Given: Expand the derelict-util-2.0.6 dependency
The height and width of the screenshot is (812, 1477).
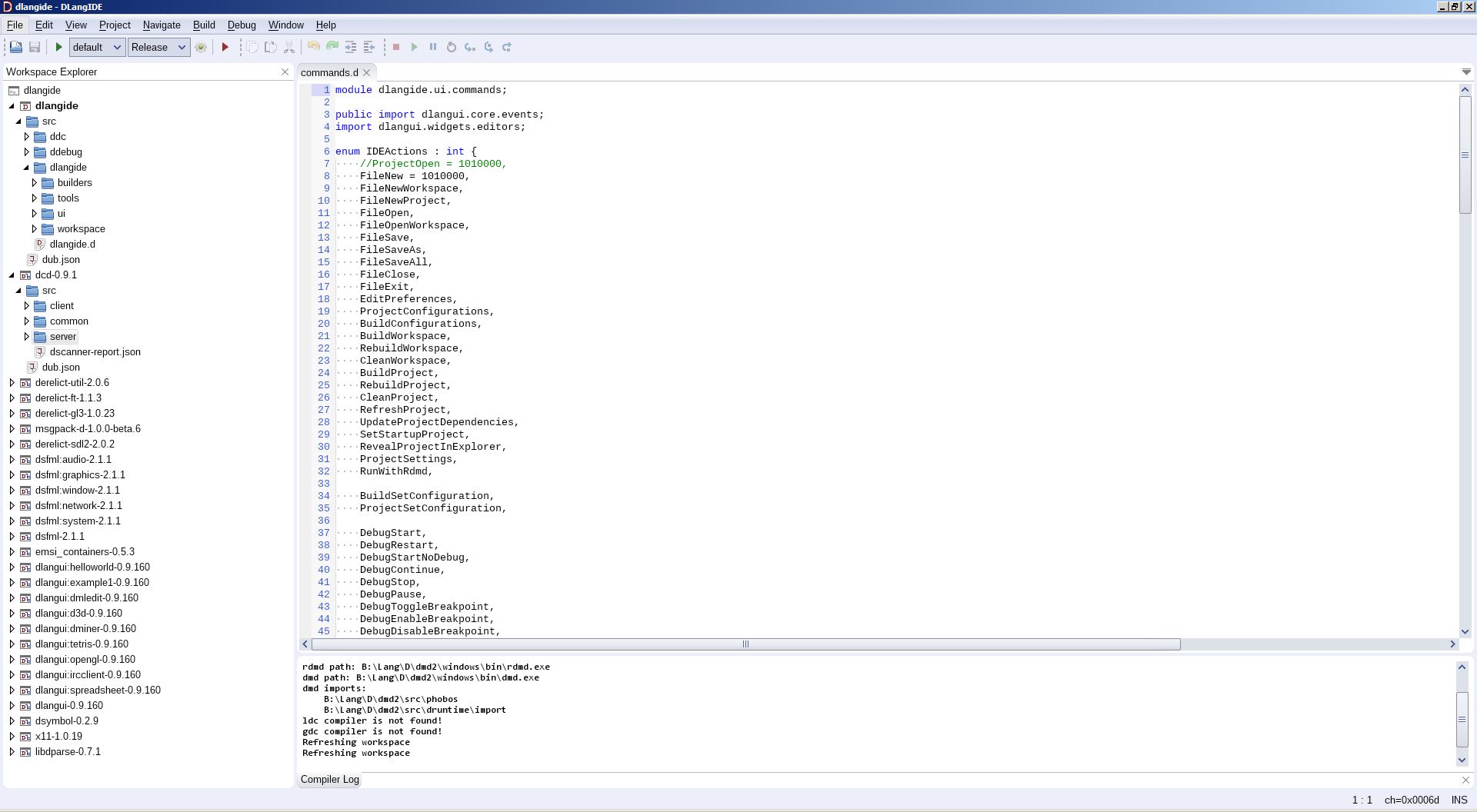Looking at the screenshot, I should coord(12,382).
